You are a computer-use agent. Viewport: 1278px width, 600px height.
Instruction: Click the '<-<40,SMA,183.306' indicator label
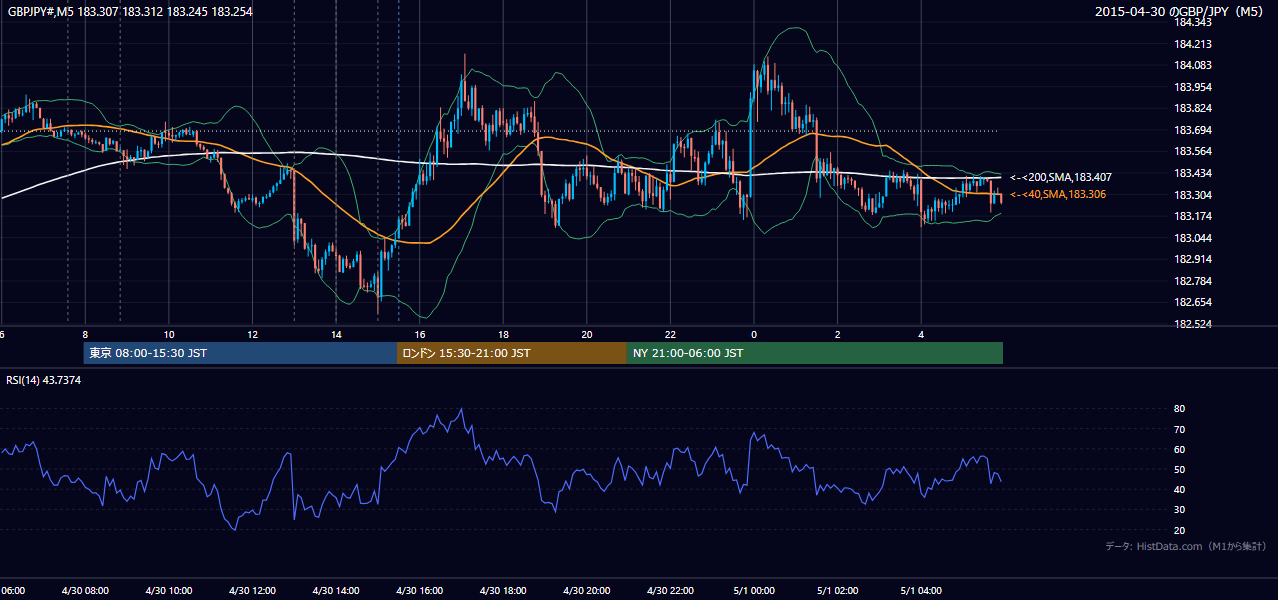tap(1058, 194)
